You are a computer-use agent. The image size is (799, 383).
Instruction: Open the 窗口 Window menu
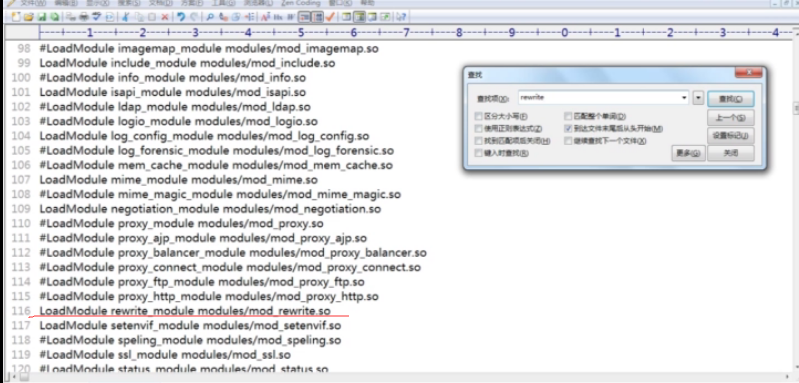[341, 3]
